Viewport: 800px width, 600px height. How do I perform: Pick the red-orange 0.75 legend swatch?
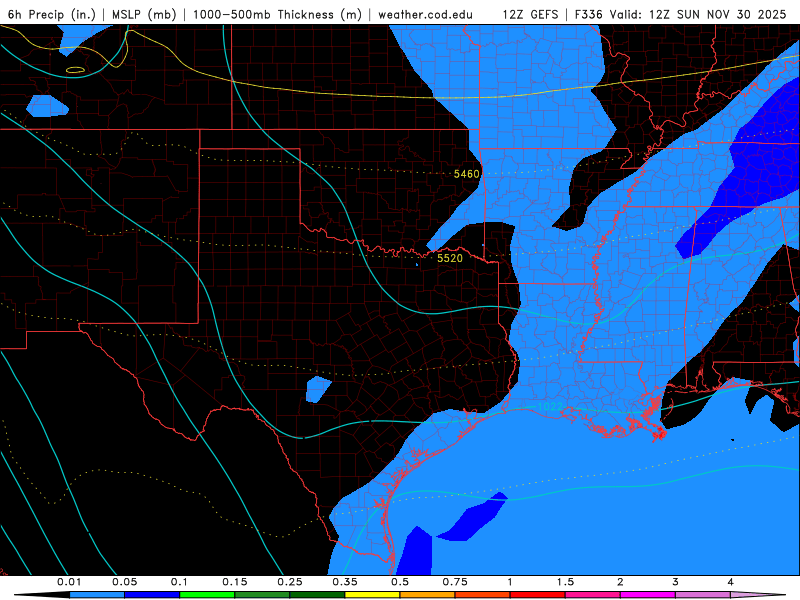point(483,595)
